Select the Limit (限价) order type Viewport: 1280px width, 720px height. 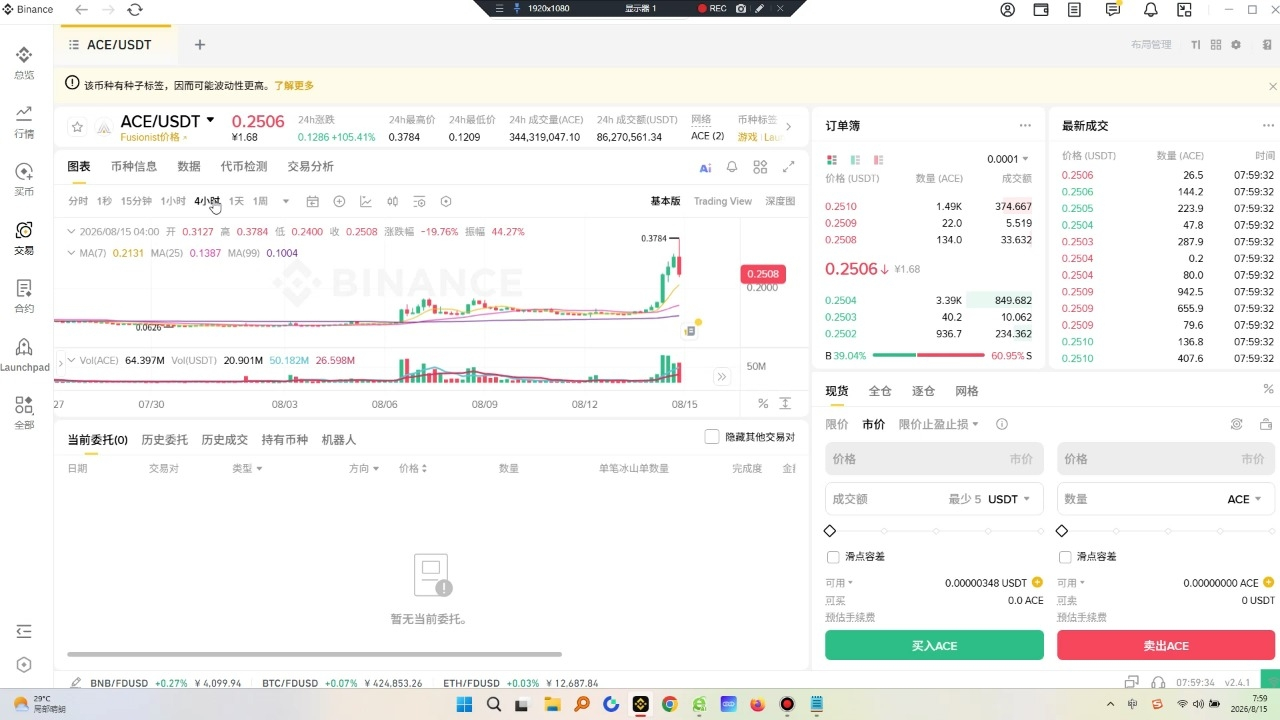(837, 424)
